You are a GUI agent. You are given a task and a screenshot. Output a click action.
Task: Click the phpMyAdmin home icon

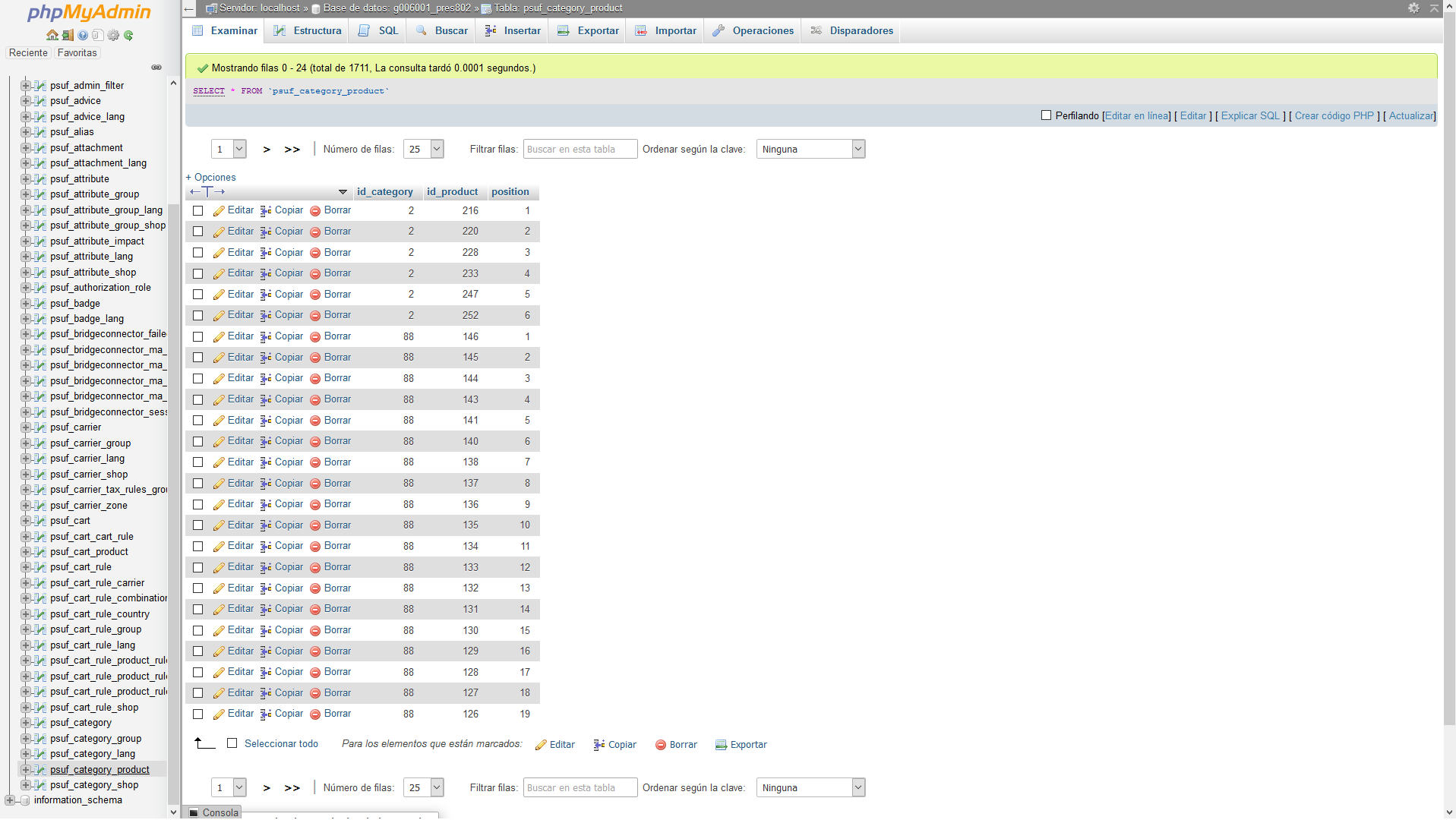coord(52,35)
